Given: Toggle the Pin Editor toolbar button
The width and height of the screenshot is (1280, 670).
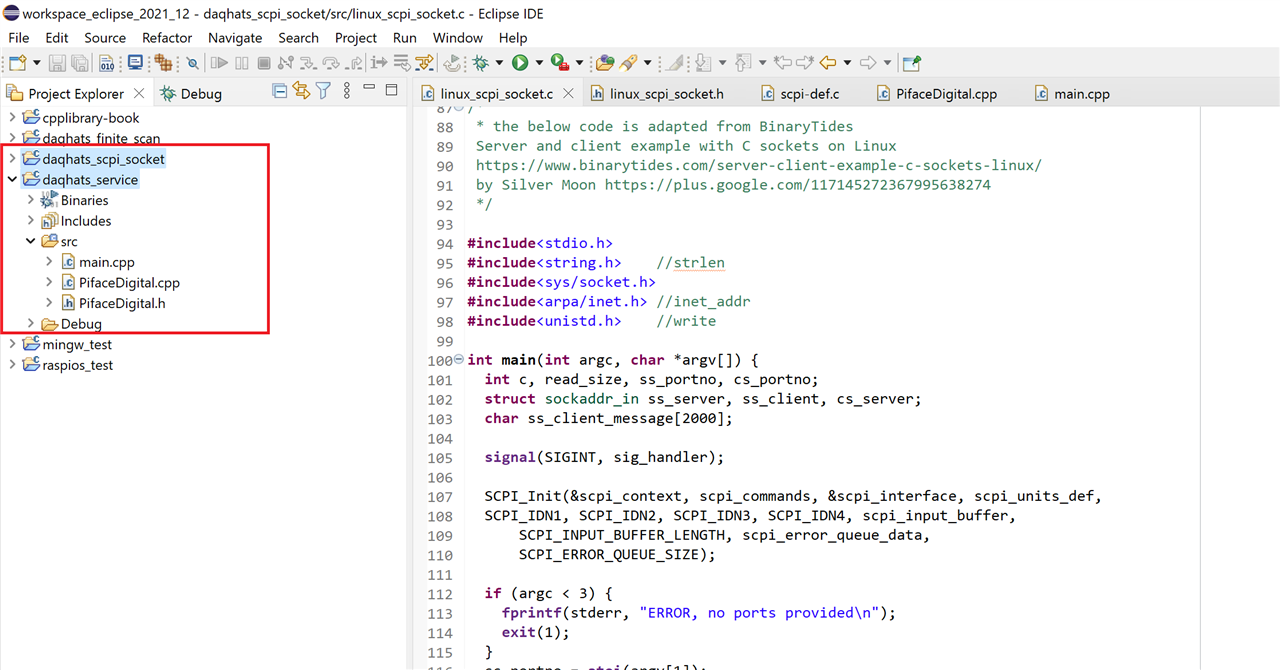Looking at the screenshot, I should (x=911, y=63).
